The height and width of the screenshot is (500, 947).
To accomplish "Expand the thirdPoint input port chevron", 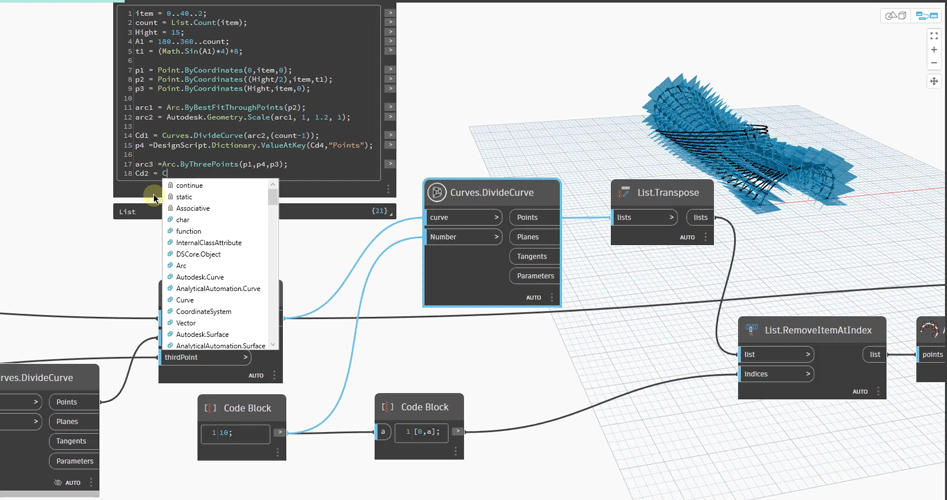I will pos(246,357).
